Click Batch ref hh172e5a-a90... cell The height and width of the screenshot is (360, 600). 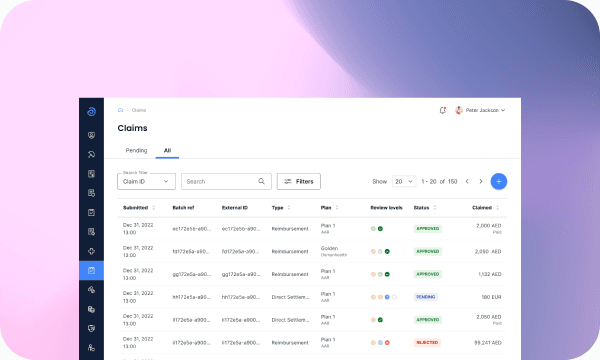(x=192, y=297)
